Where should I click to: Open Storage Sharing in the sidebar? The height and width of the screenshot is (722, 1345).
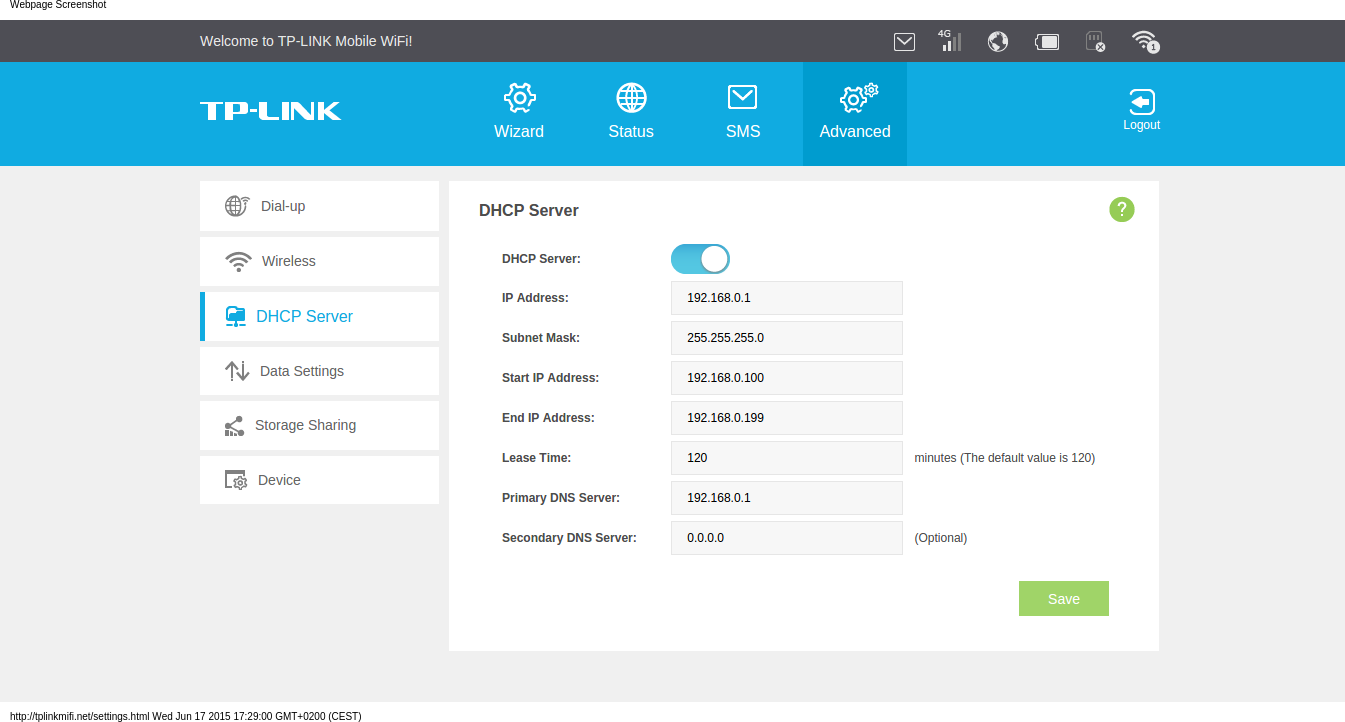[x=319, y=426]
